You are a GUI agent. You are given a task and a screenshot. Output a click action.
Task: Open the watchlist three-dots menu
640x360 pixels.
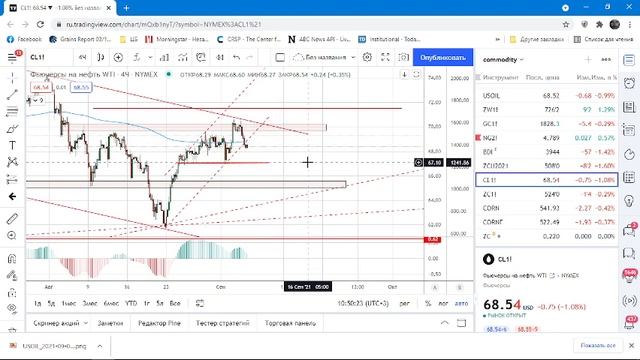pyautogui.click(x=606, y=60)
